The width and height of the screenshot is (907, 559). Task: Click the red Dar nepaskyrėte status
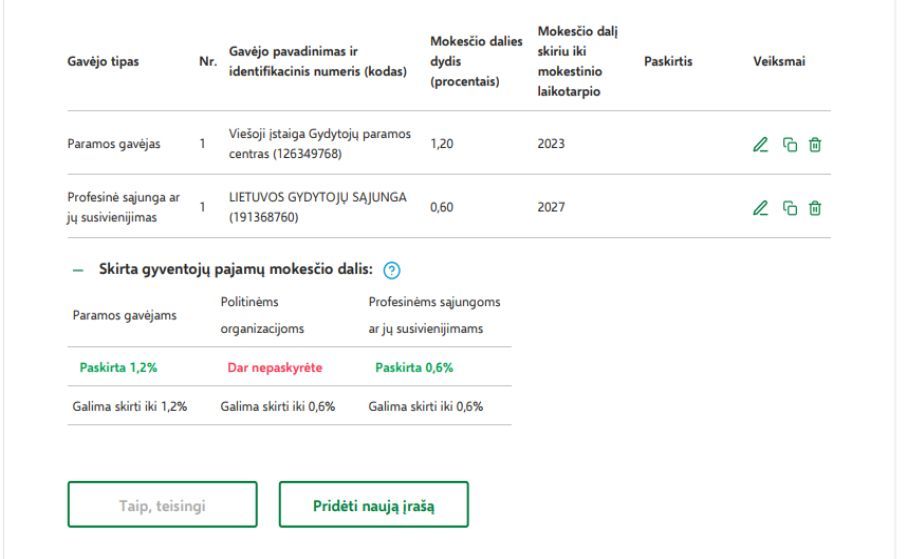tap(275, 367)
